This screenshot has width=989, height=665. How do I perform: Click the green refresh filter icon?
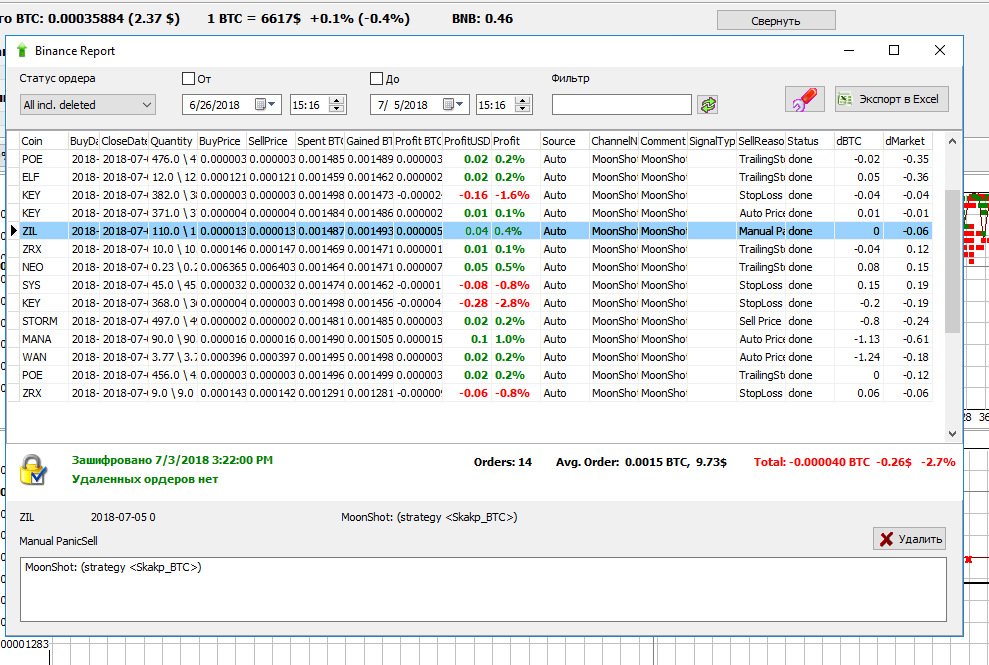pos(708,105)
